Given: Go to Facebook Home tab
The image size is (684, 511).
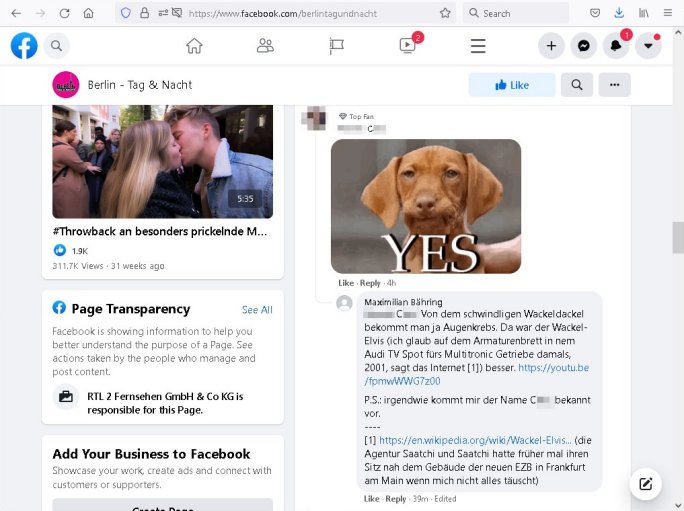Looking at the screenshot, I should pyautogui.click(x=194, y=45).
